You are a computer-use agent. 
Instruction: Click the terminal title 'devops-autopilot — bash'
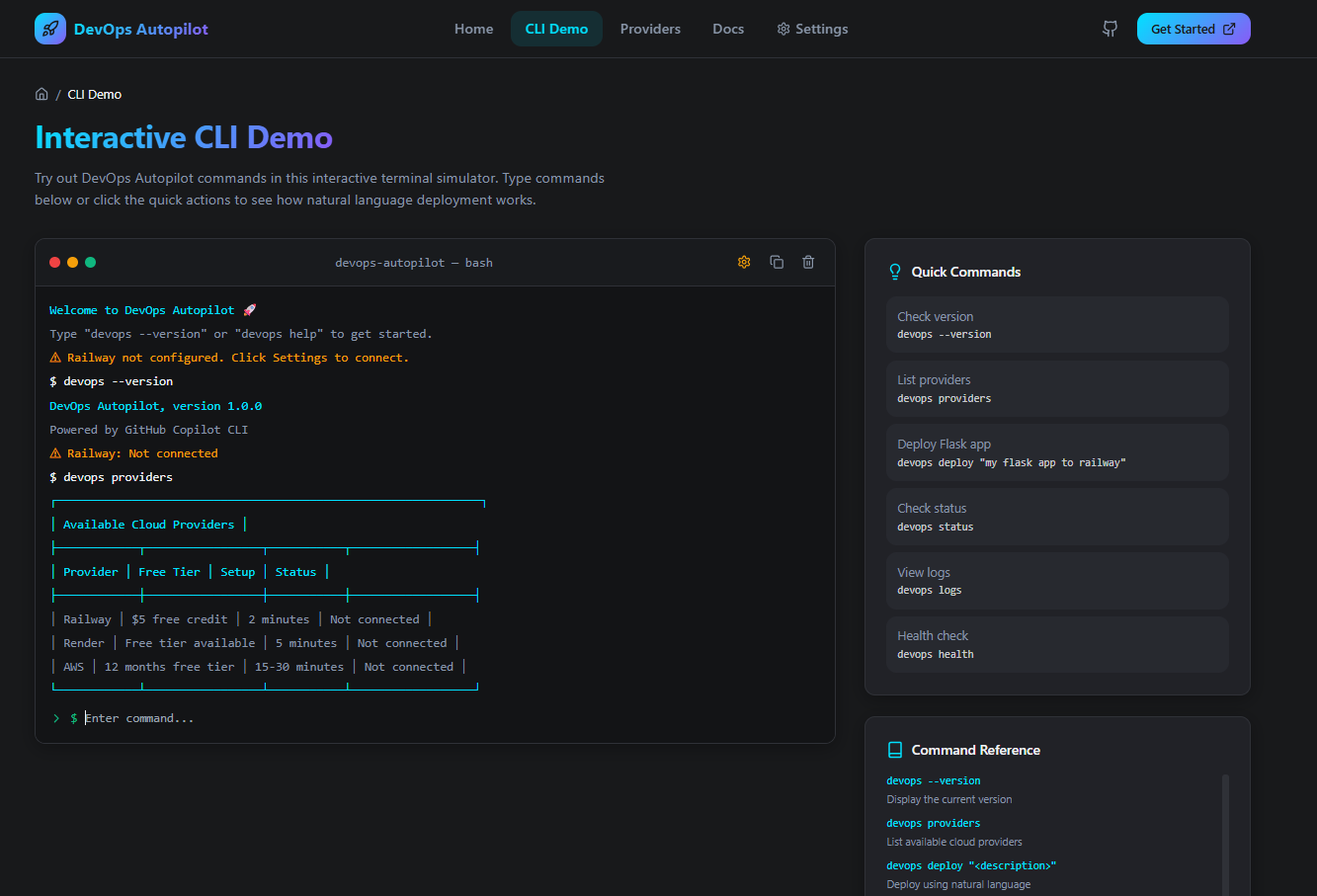click(x=414, y=263)
